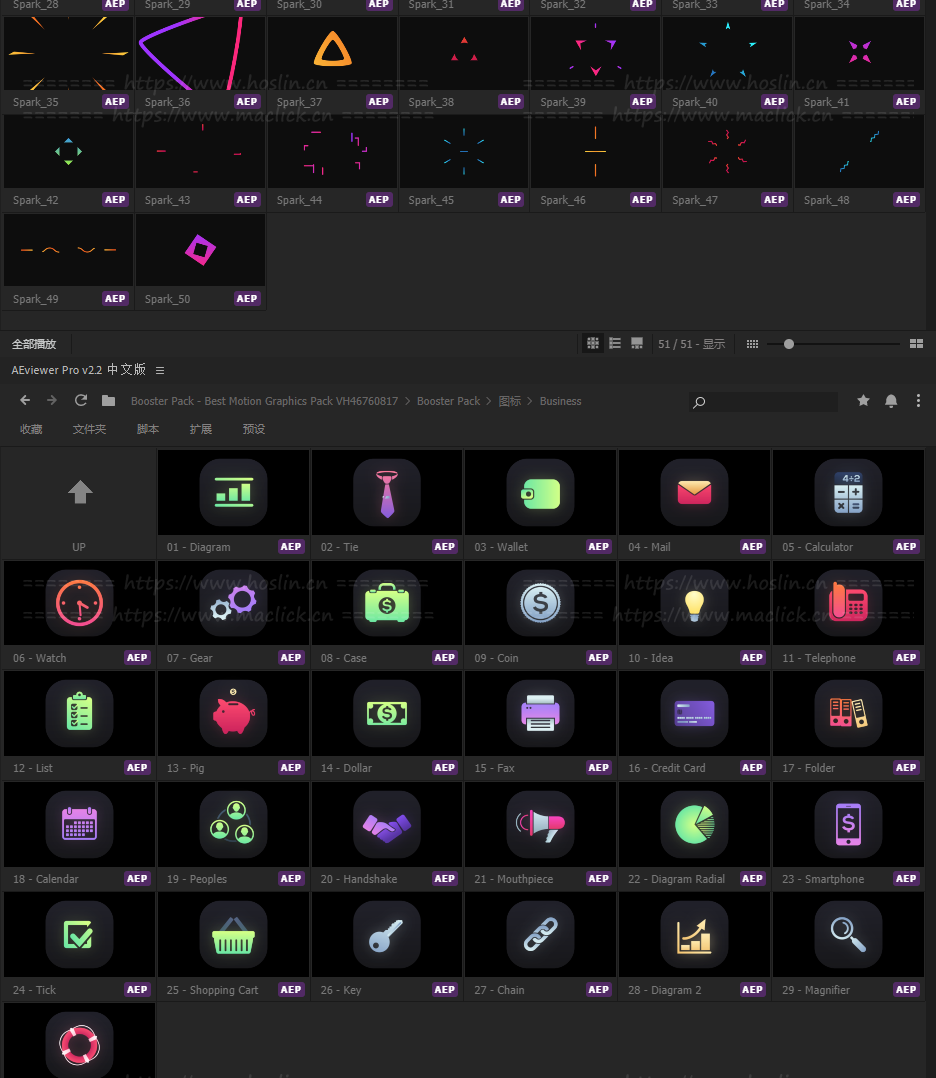Select the Spark_42 four arrows thumbnail
Image resolution: width=936 pixels, height=1078 pixels.
(68, 152)
